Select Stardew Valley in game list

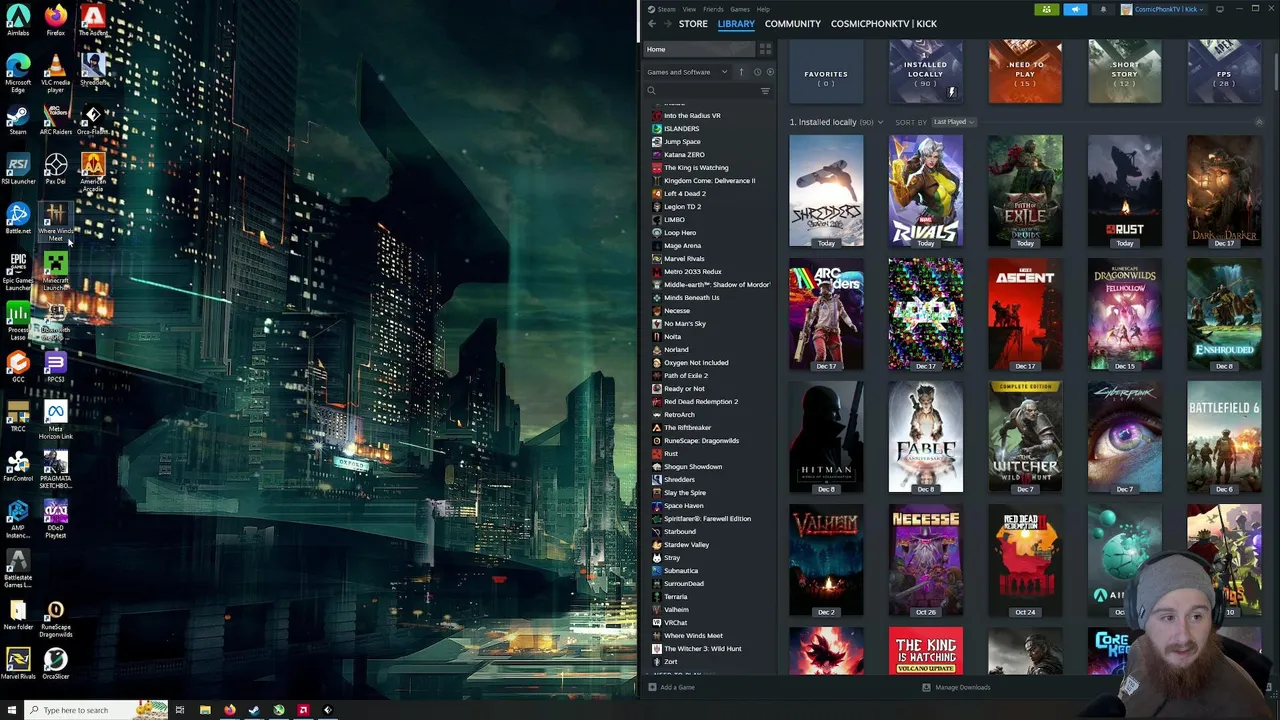pyautogui.click(x=686, y=545)
